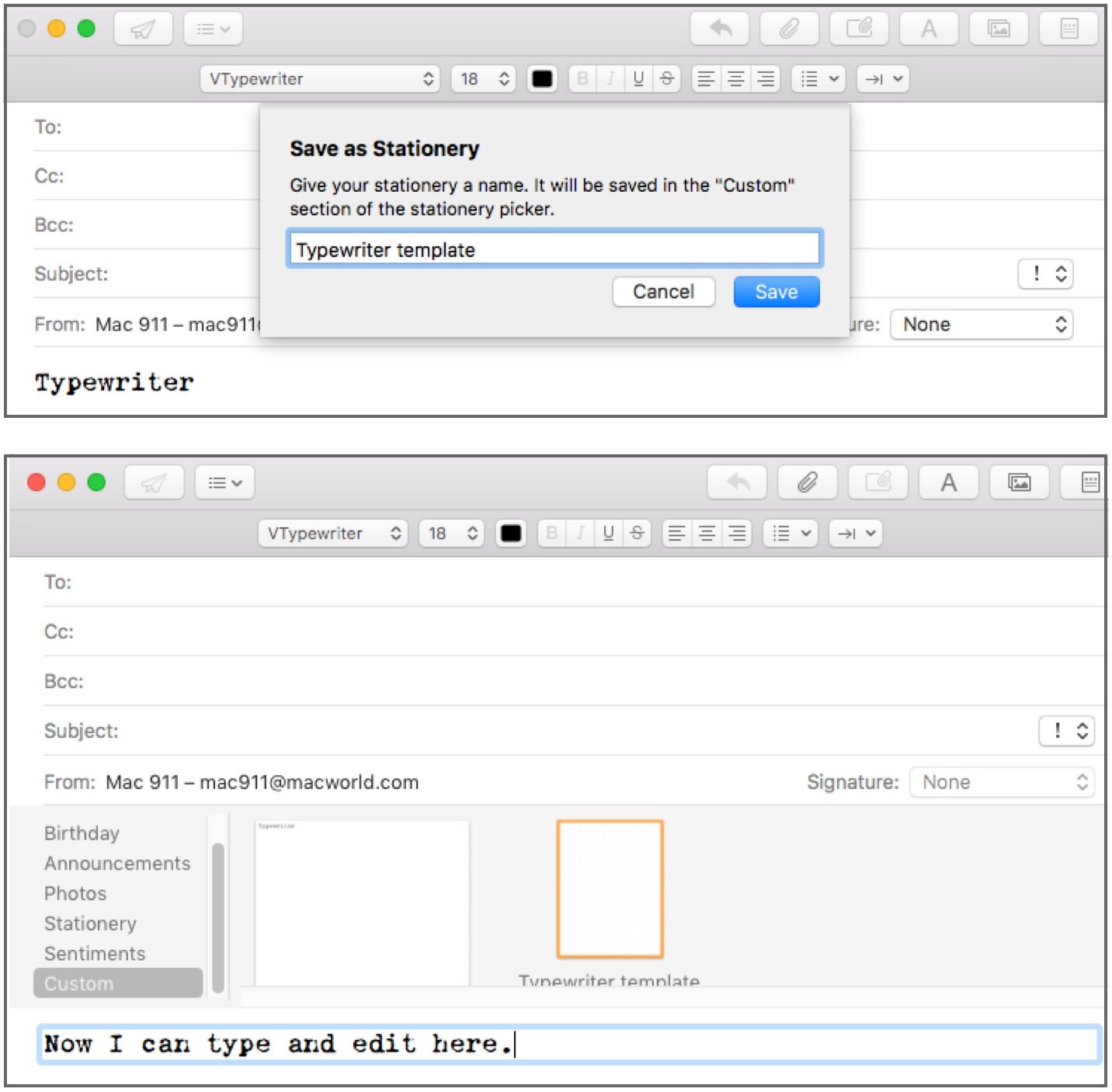Screen dimensions: 1112x1092
Task: Align text left in top window
Action: tap(706, 78)
